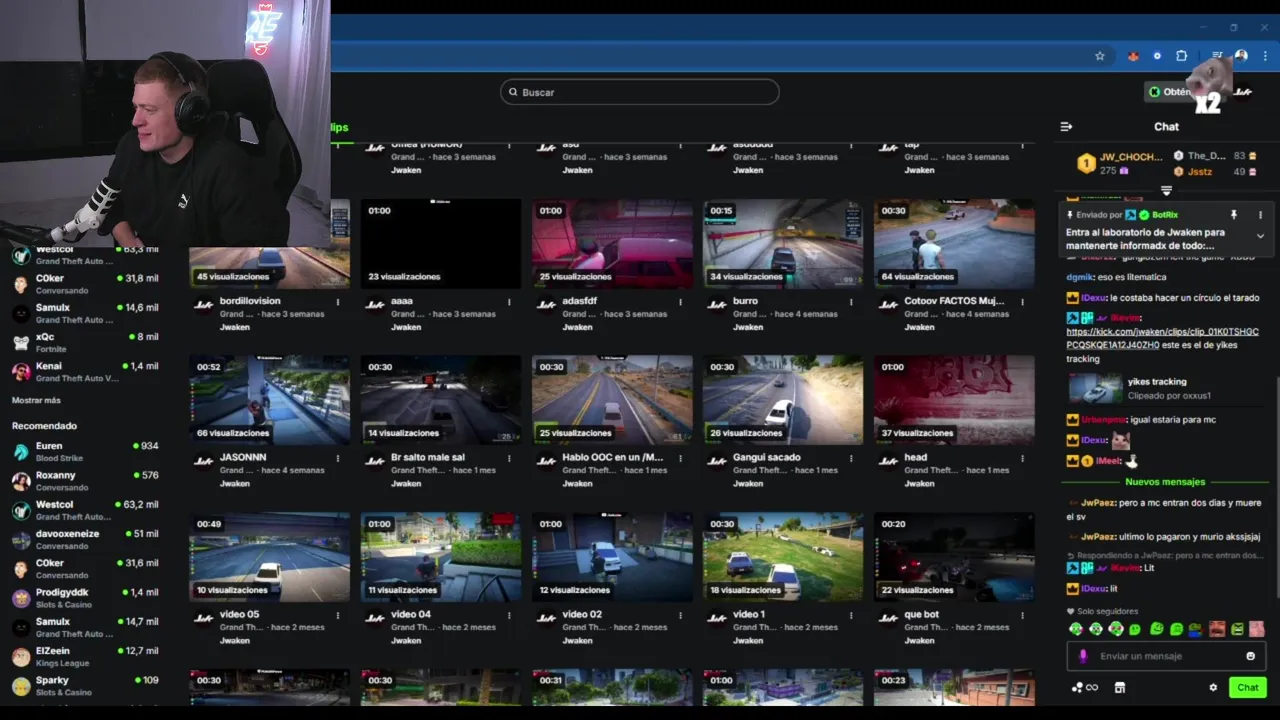Open chat settings gear
The image size is (1280, 720).
click(1213, 688)
